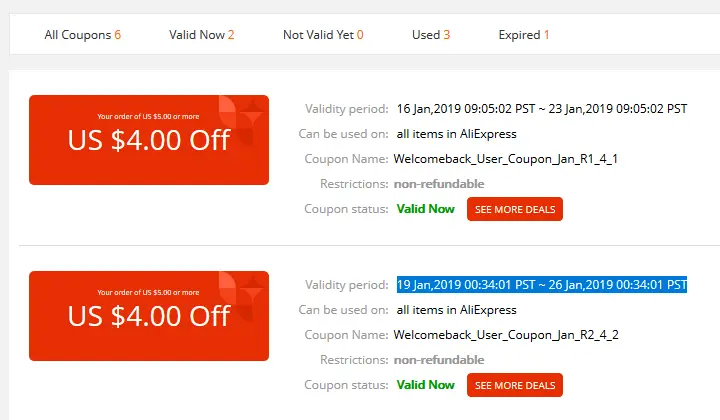Click coupon name Welcomeback_User_Coupon_Jan_R2_4_2

(506, 335)
